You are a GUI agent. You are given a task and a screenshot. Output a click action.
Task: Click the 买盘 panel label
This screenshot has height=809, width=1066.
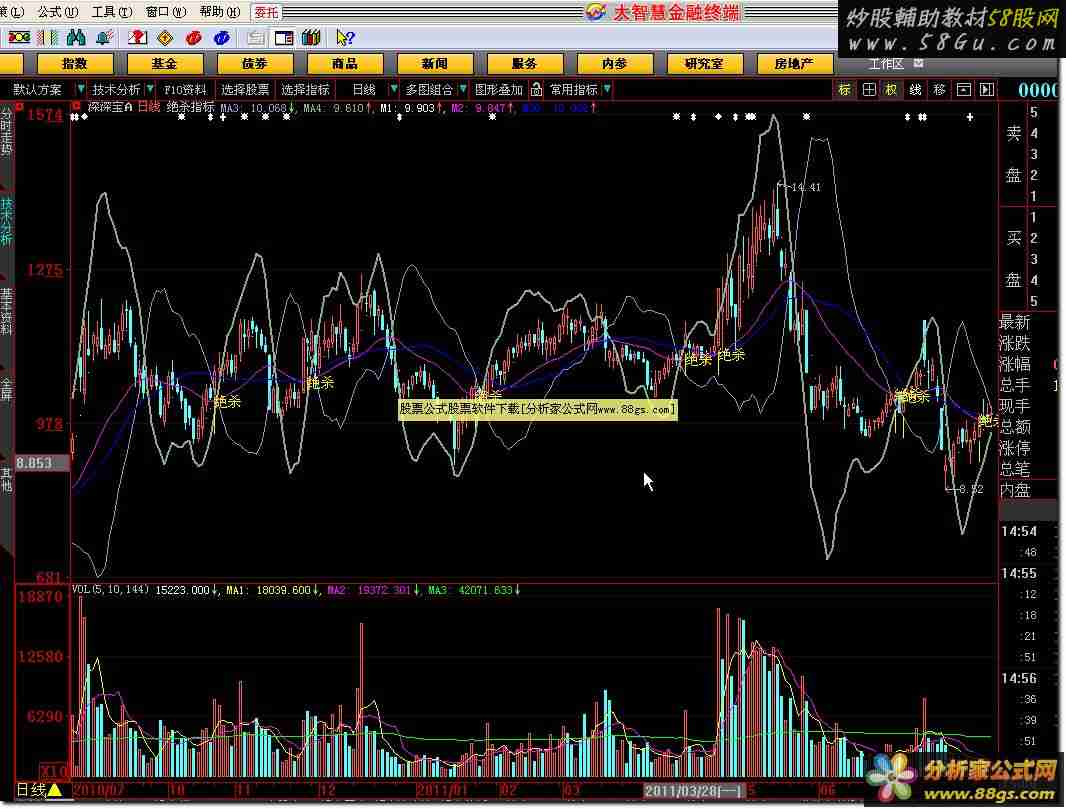pyautogui.click(x=1014, y=259)
